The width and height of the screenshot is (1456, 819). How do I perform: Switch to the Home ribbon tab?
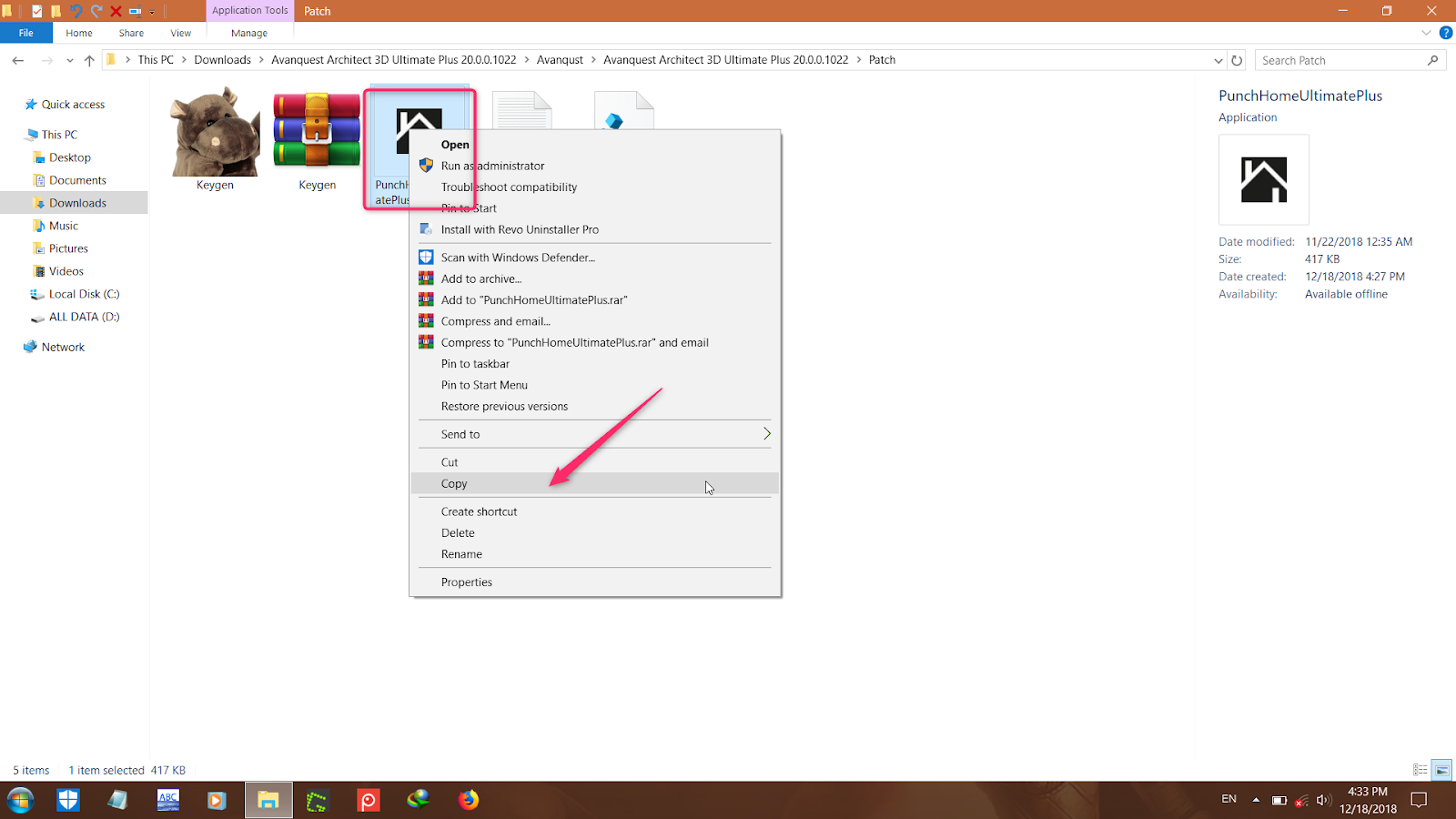pyautogui.click(x=79, y=33)
